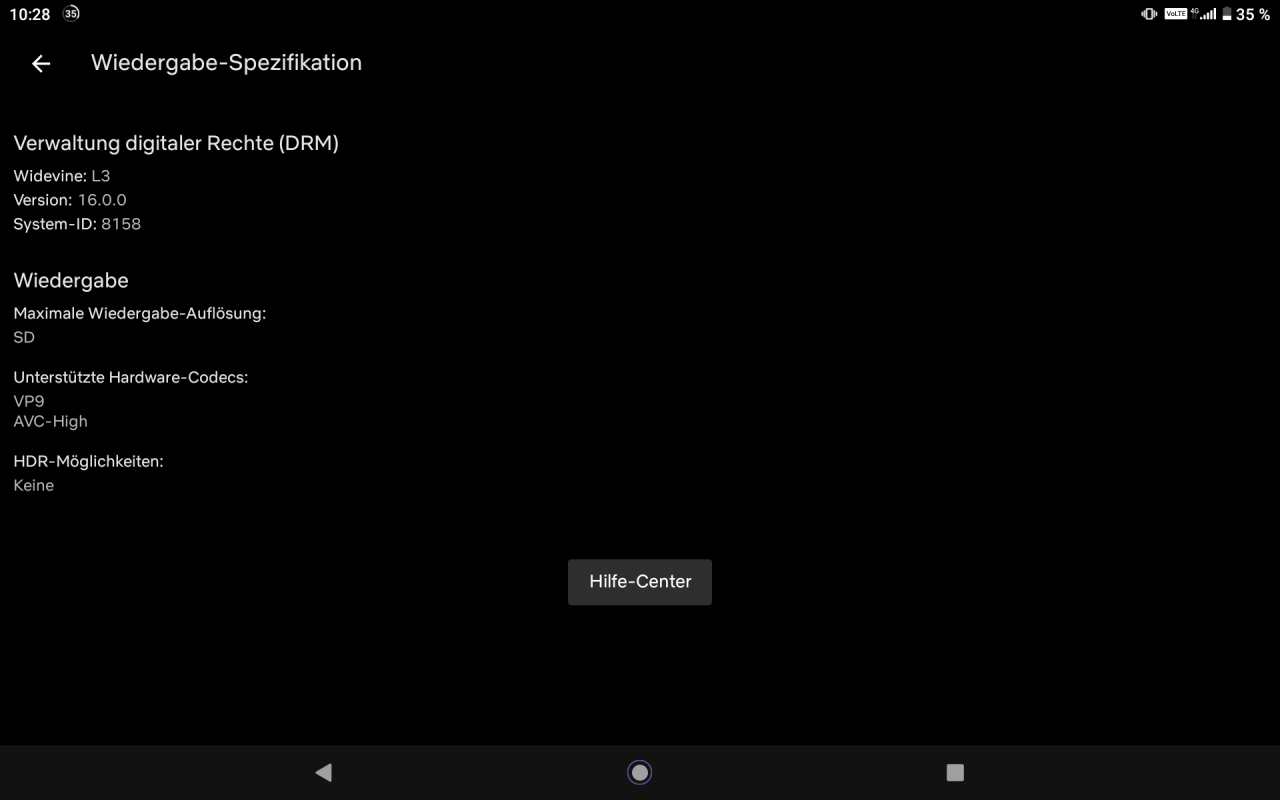Tap the HDR-Möglichkeiten label

click(88, 461)
